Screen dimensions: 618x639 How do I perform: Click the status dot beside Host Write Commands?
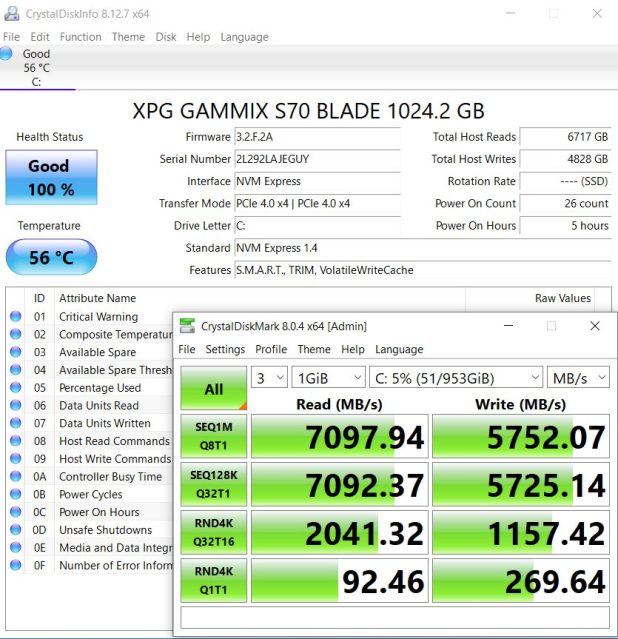click(x=15, y=458)
